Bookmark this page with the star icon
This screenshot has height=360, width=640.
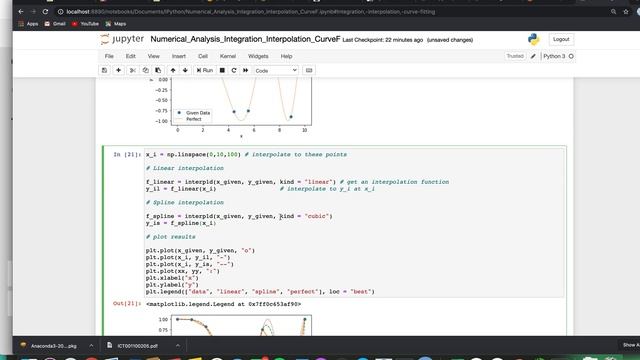tap(626, 12)
